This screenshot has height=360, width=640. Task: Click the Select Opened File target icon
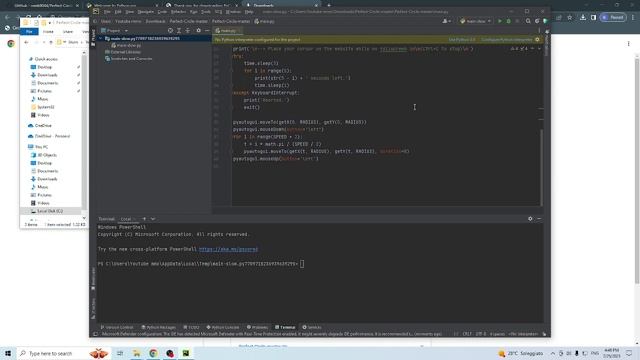click(x=170, y=31)
